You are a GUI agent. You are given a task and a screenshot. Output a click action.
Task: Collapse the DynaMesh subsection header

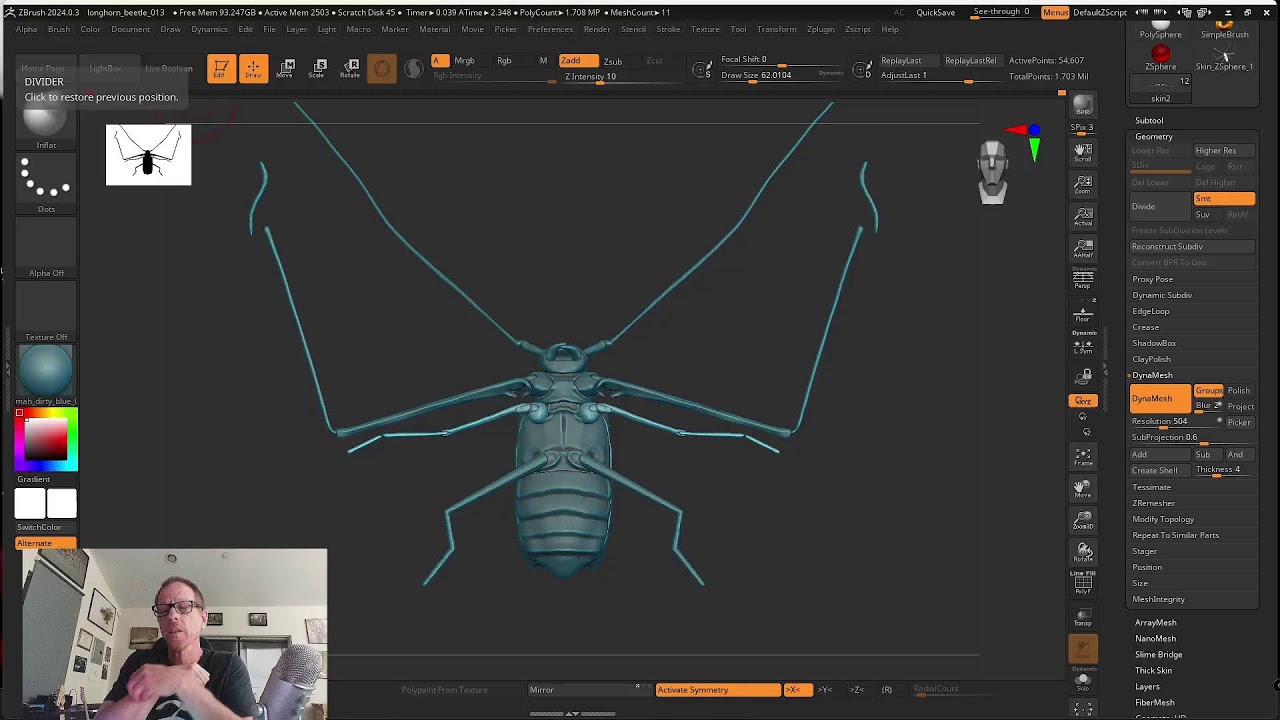pyautogui.click(x=1152, y=375)
